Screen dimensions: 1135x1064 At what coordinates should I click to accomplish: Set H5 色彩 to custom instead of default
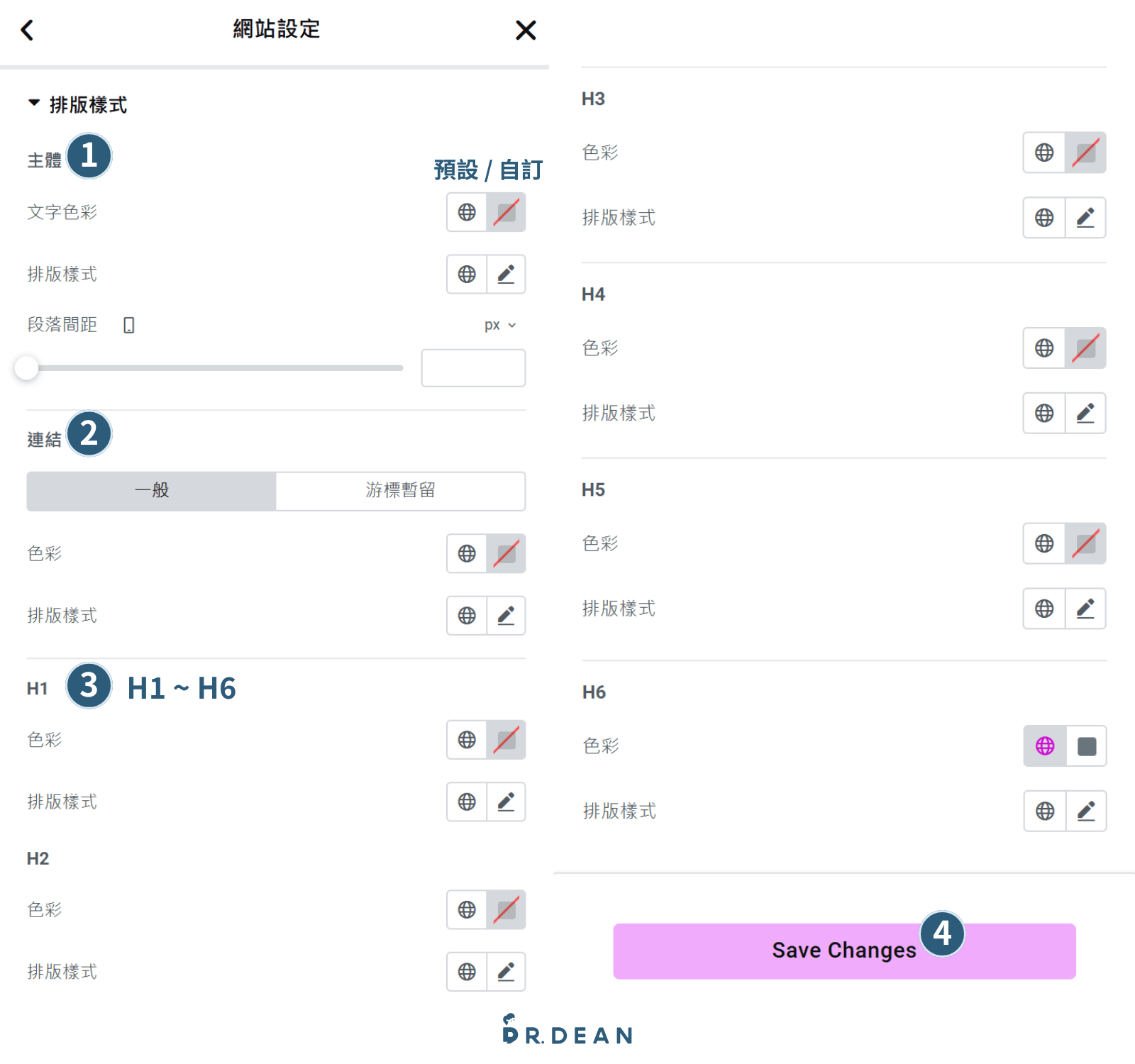[1085, 543]
